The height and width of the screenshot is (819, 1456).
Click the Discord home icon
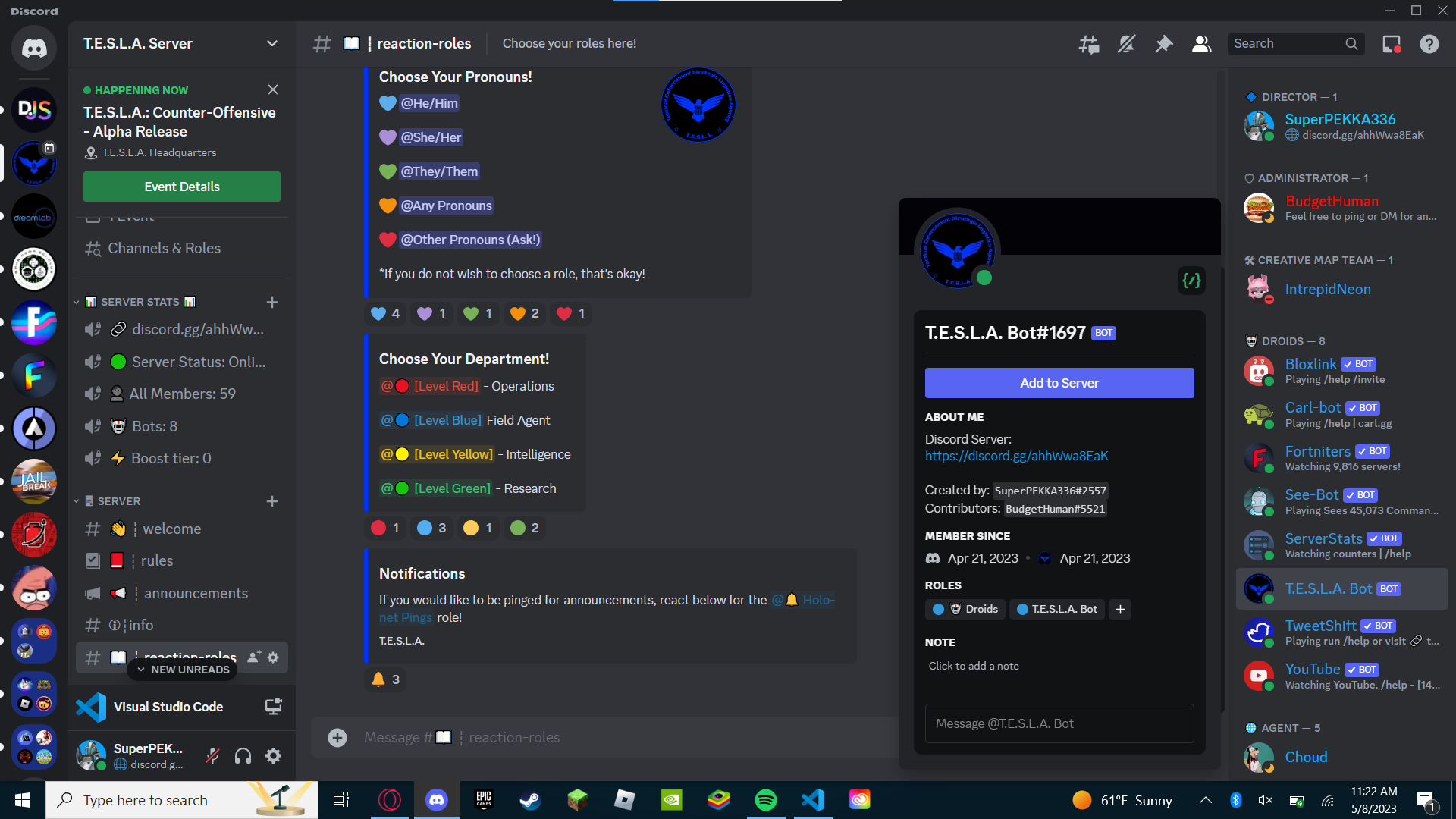[x=34, y=49]
